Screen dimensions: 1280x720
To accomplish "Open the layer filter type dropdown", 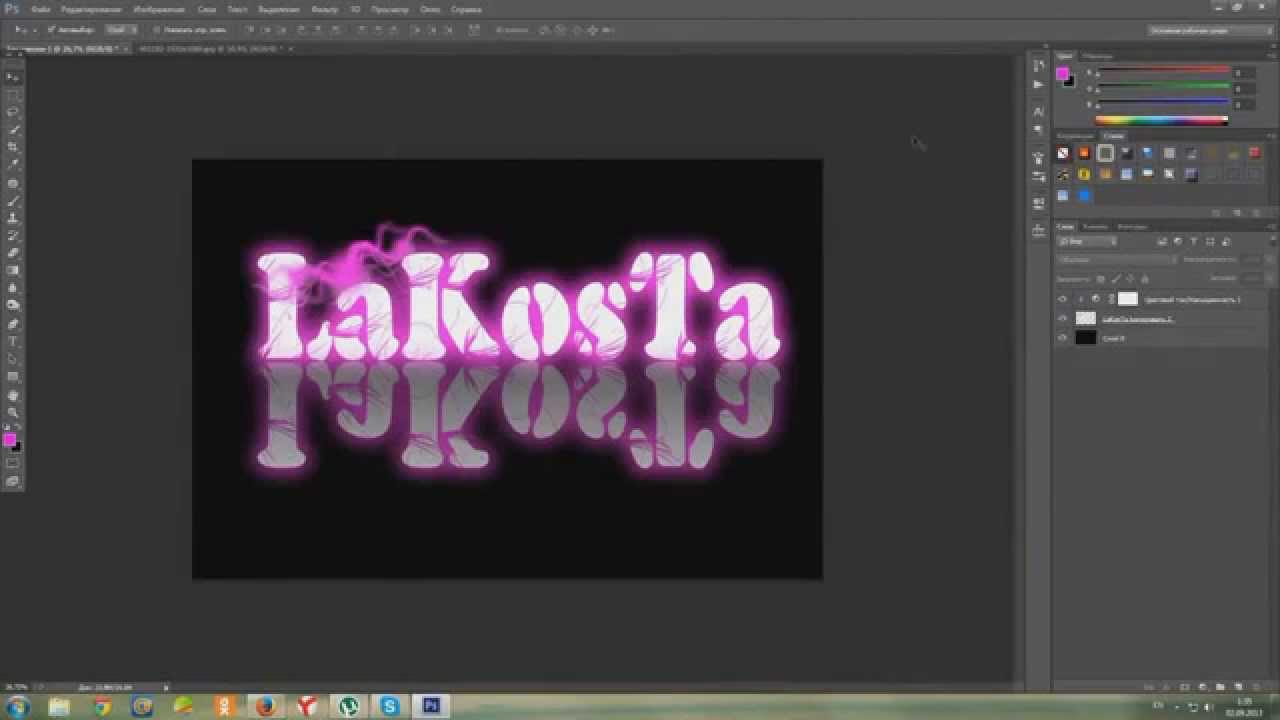I will (1087, 241).
